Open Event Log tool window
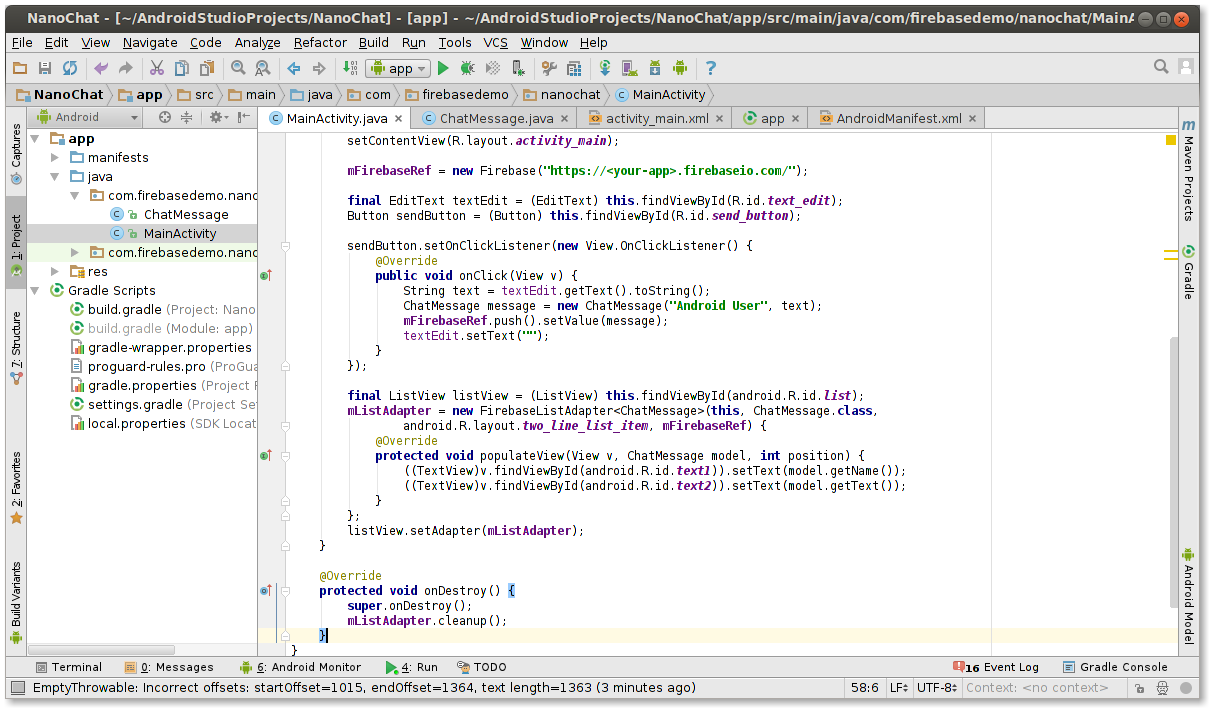Screen dimensions: 1209x708 click(x=996, y=667)
